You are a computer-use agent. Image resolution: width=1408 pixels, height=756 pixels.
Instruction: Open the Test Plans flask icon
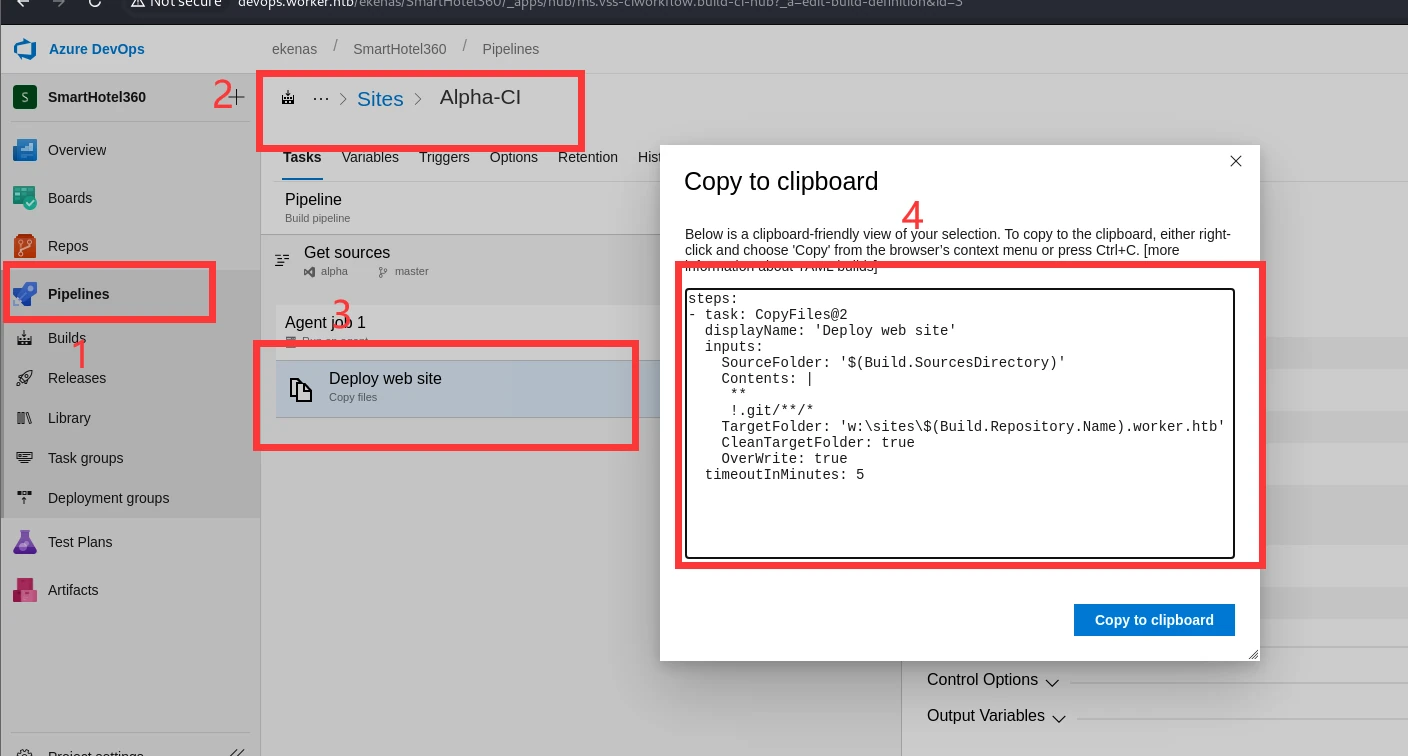click(x=25, y=542)
